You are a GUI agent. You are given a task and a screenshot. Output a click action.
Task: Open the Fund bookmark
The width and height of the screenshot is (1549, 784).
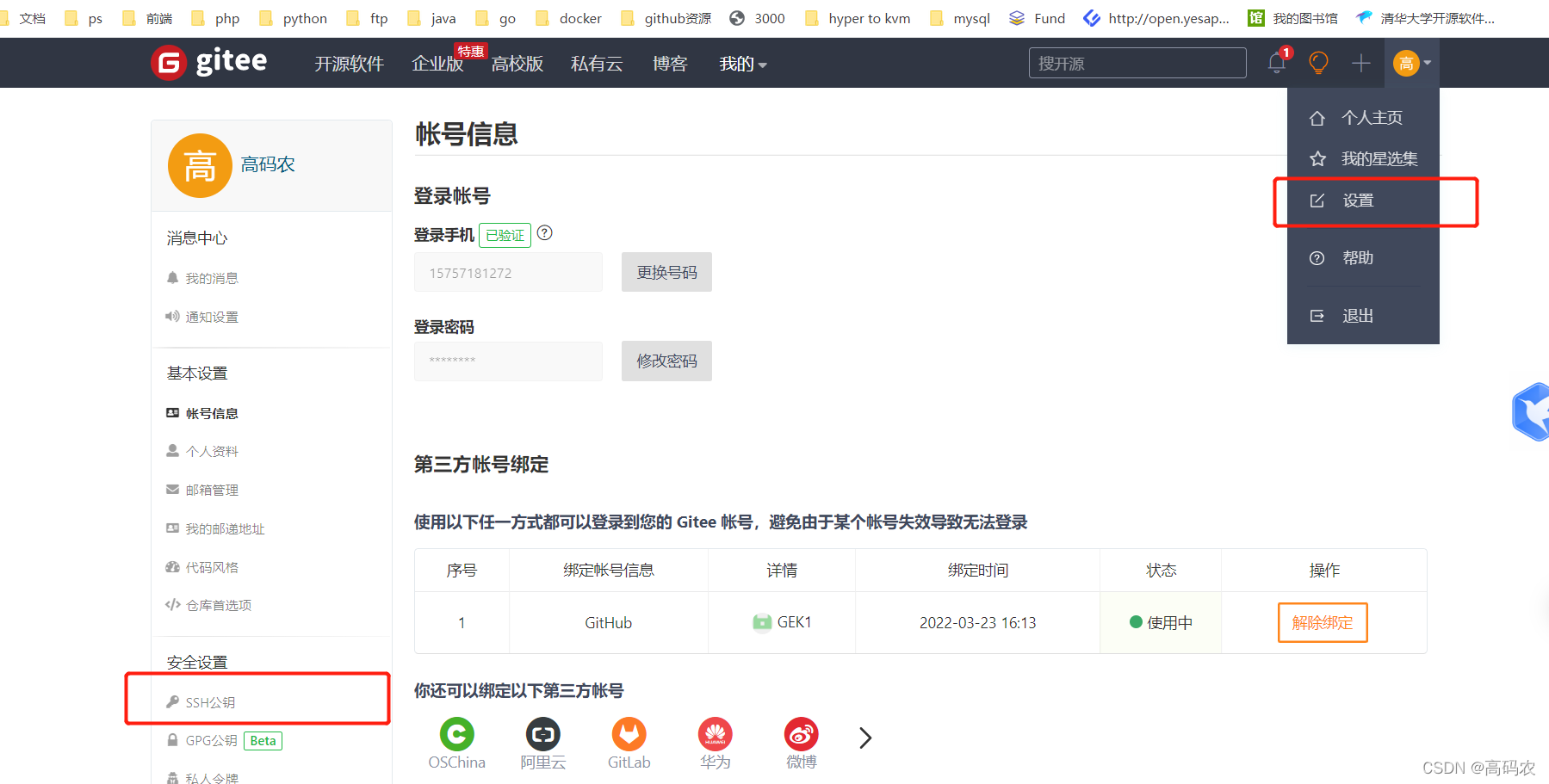pyautogui.click(x=1038, y=18)
